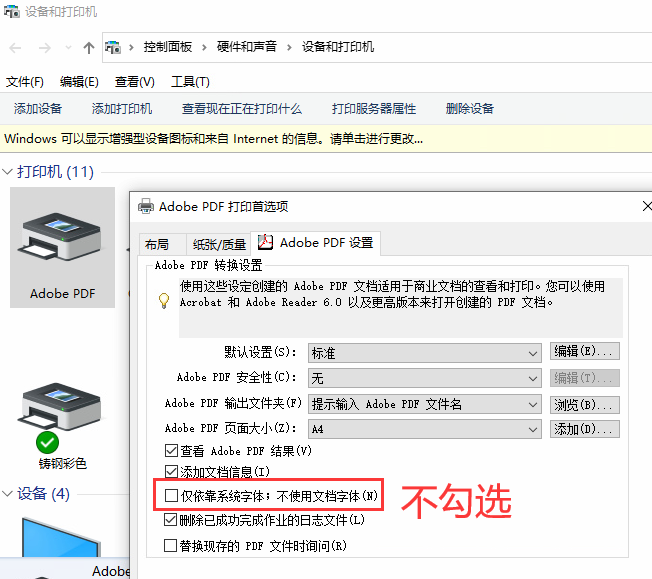
Task: Click 硬件和声音 in the address breadcrumb
Action: [247, 46]
